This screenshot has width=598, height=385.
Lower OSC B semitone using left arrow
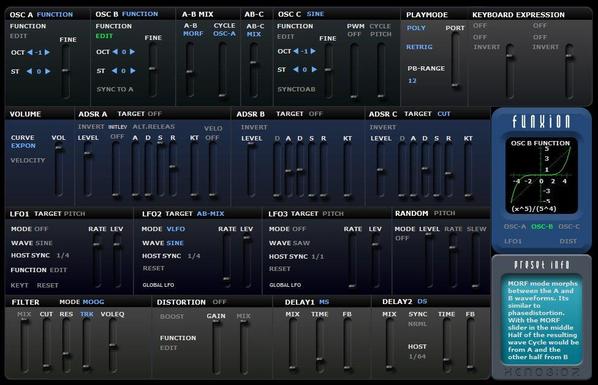pos(114,71)
